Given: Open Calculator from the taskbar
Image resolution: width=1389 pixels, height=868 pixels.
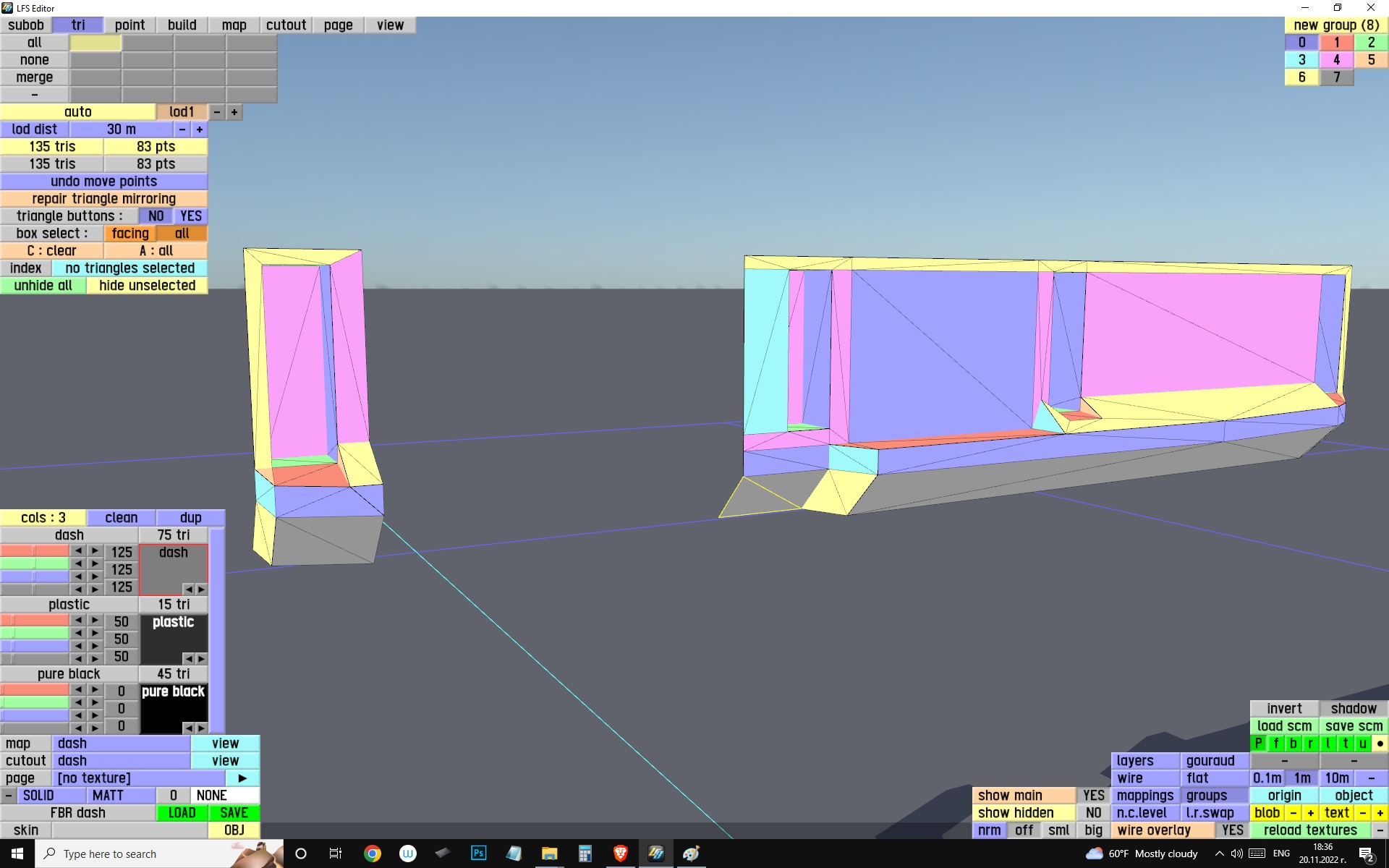Looking at the screenshot, I should pyautogui.click(x=585, y=854).
